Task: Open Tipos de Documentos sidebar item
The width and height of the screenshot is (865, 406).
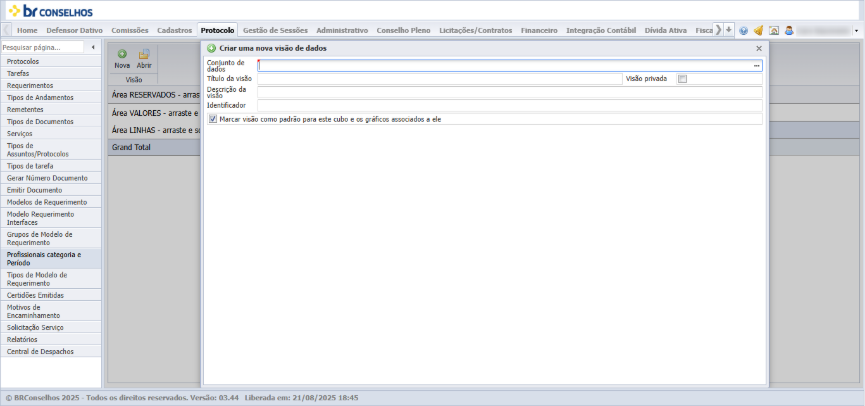Action: coord(51,121)
